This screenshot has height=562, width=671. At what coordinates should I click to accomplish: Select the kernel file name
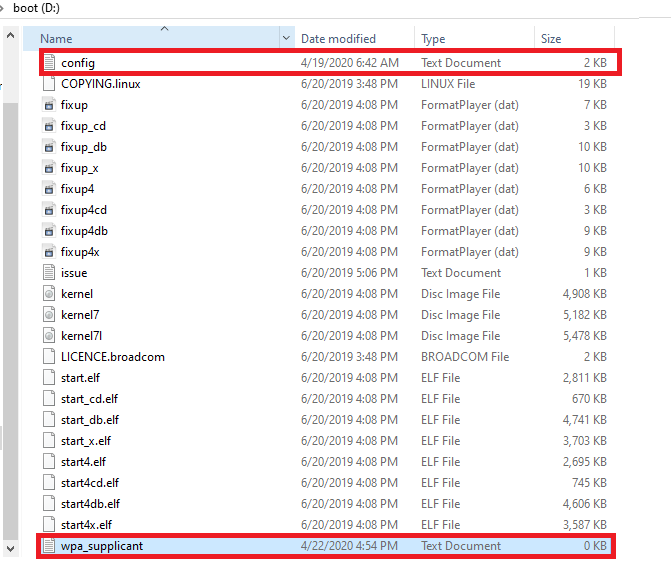(x=77, y=294)
